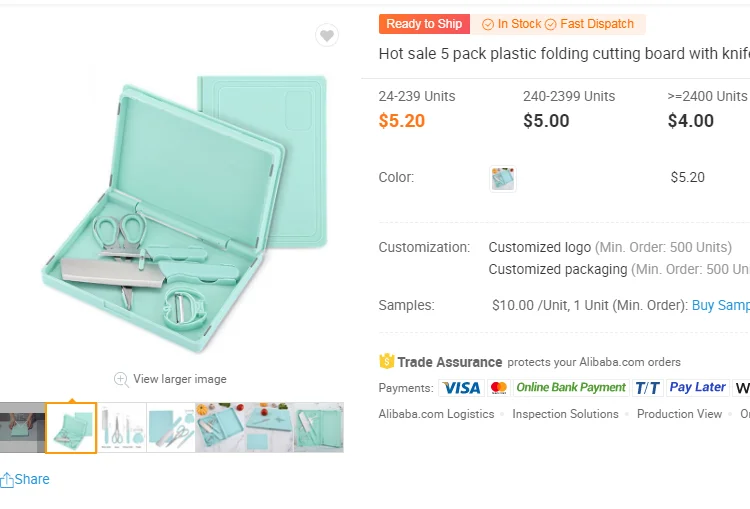Select the mint green color swatch

503,179
